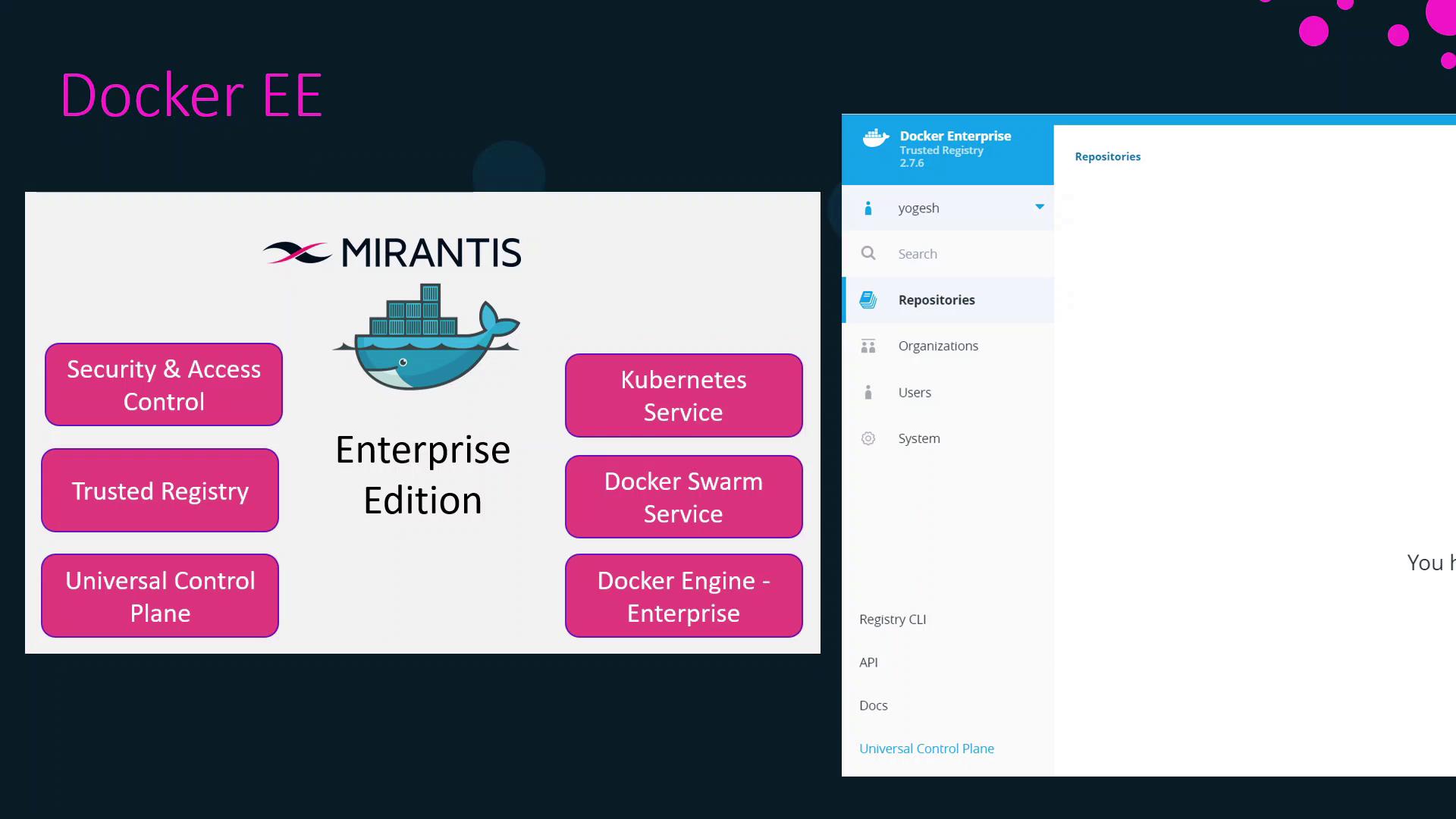Click the Docker whale logo in header

(x=875, y=138)
